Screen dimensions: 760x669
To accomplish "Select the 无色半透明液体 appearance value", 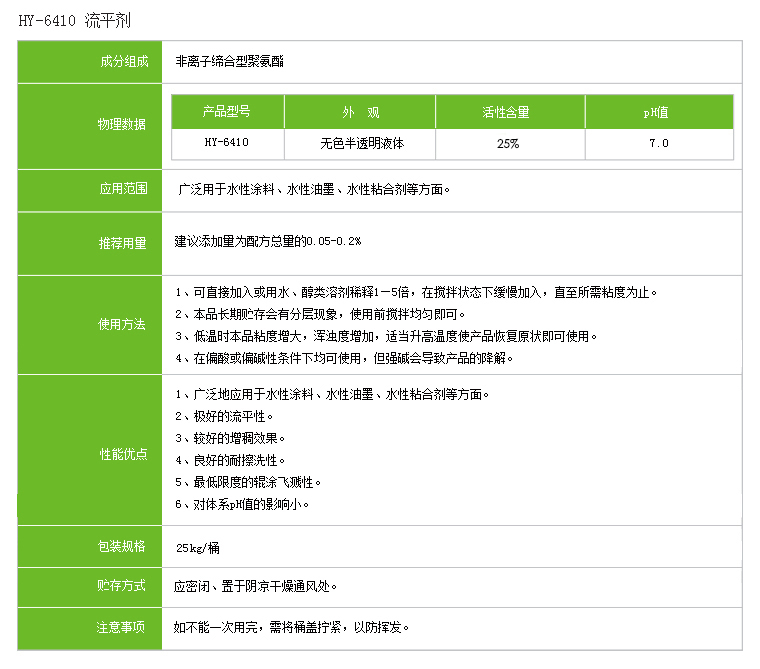I will 360,143.
